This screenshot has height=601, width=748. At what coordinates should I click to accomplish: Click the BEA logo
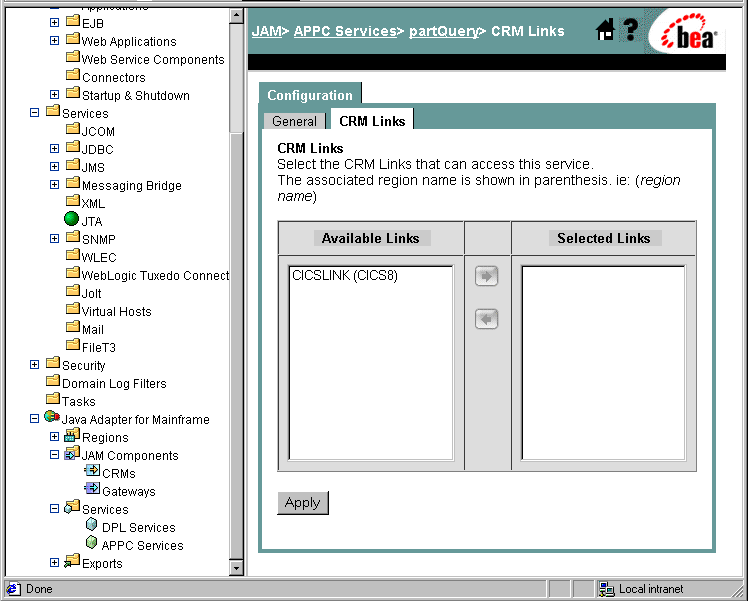[x=689, y=32]
